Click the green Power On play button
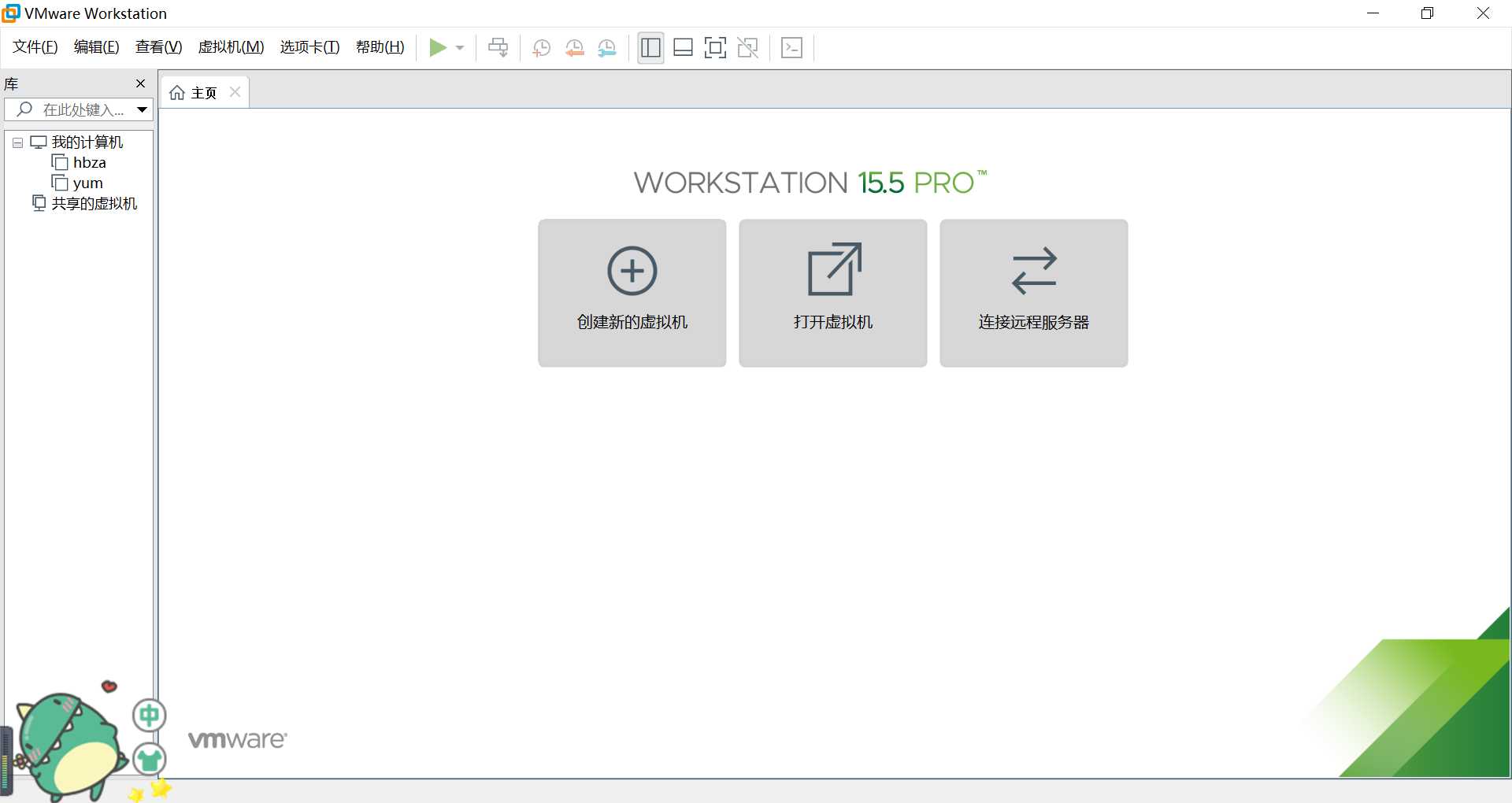 click(438, 48)
